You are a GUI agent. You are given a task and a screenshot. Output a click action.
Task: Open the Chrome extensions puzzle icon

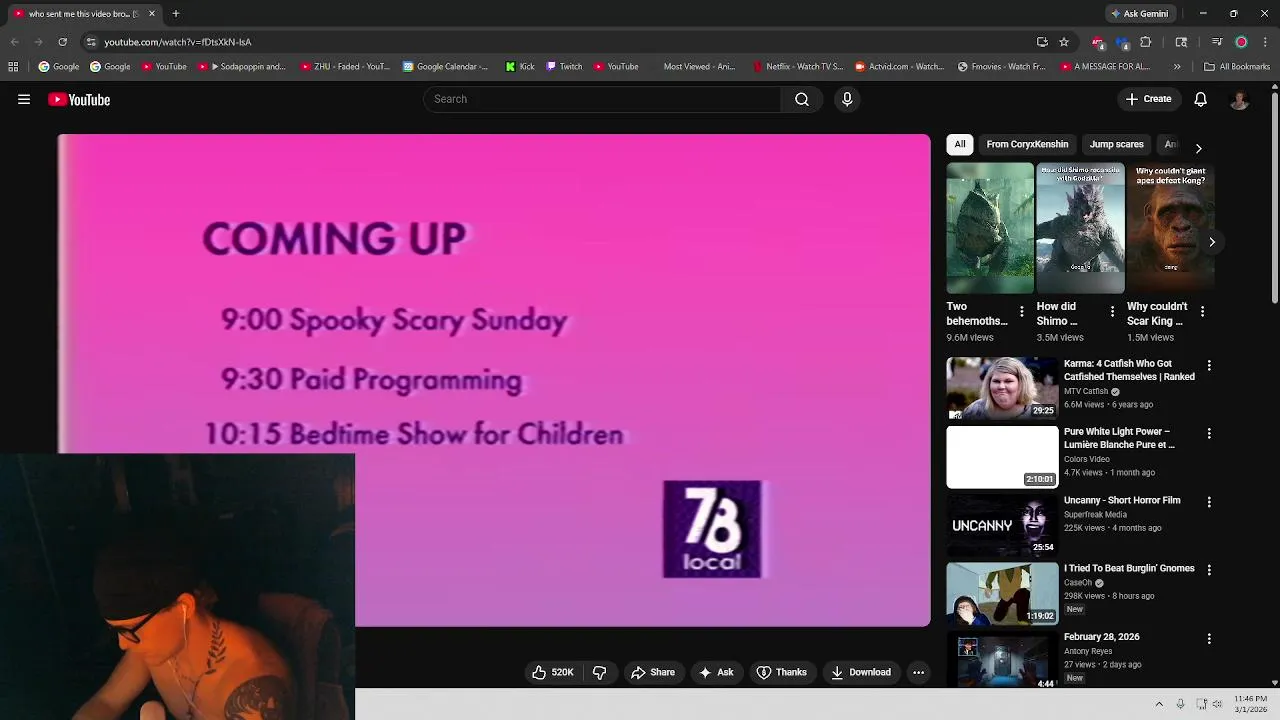click(x=1146, y=42)
